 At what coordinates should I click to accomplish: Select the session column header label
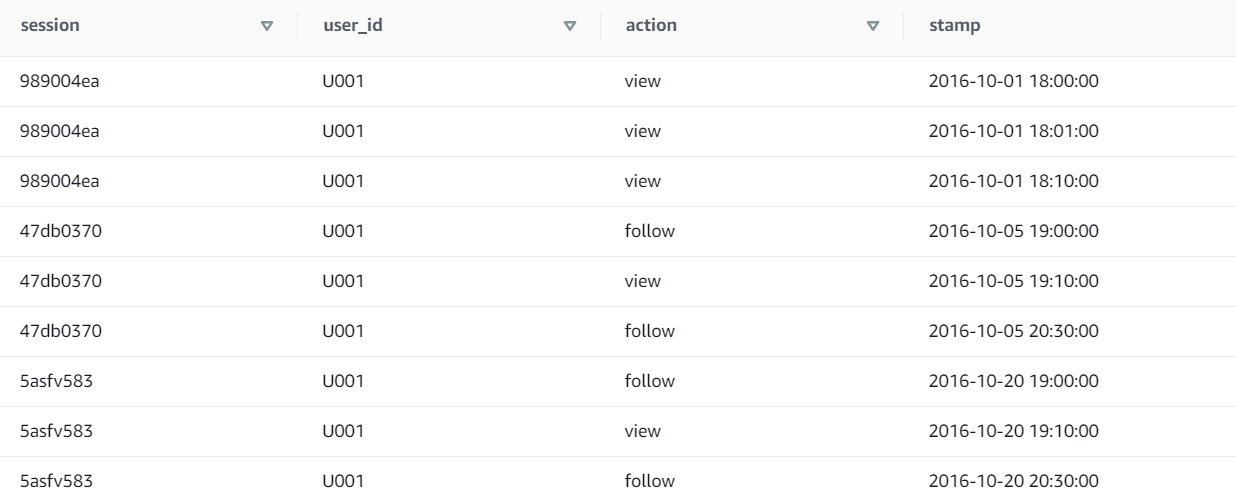(x=50, y=26)
